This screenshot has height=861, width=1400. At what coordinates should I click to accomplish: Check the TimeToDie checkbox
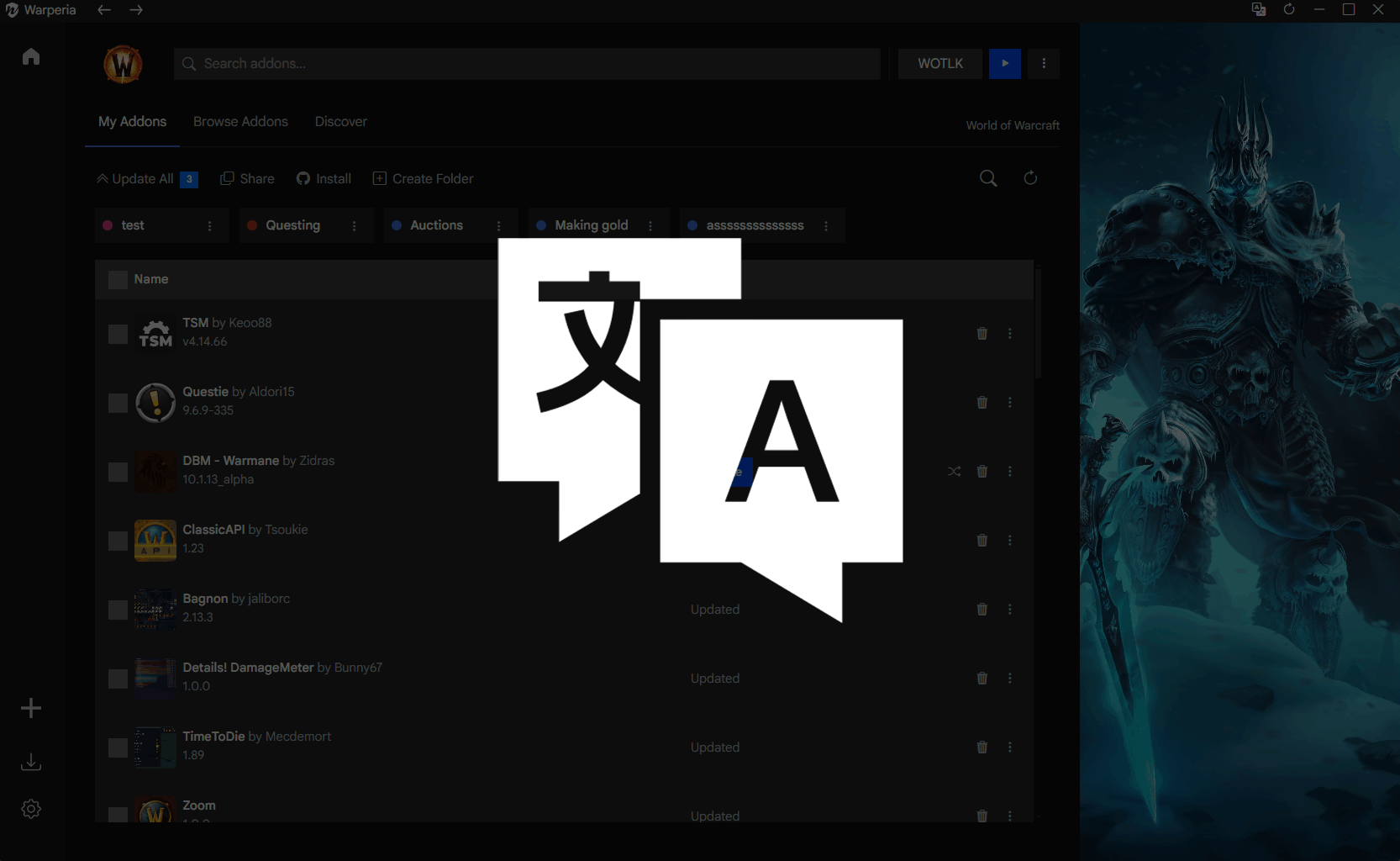(x=118, y=748)
